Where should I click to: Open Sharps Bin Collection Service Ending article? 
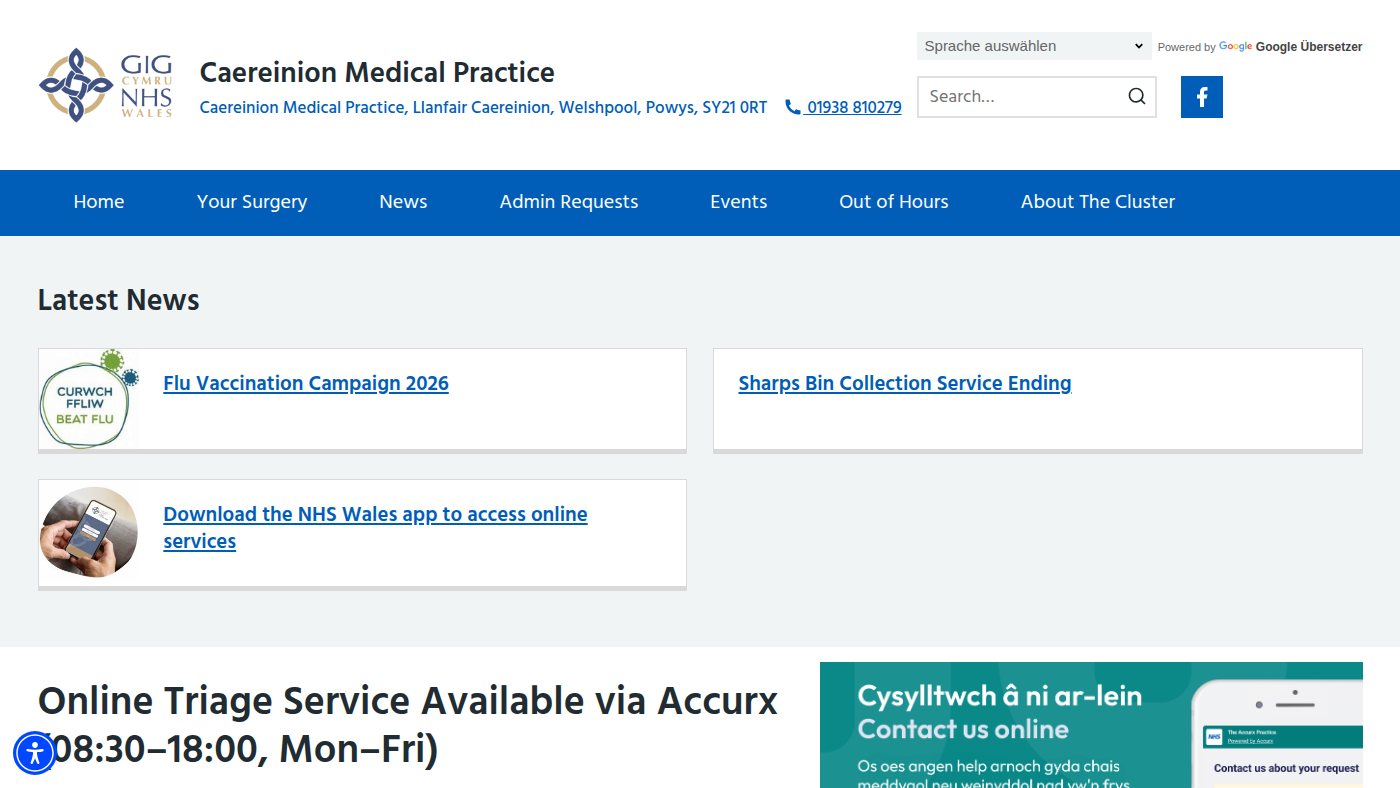pyautogui.click(x=905, y=383)
